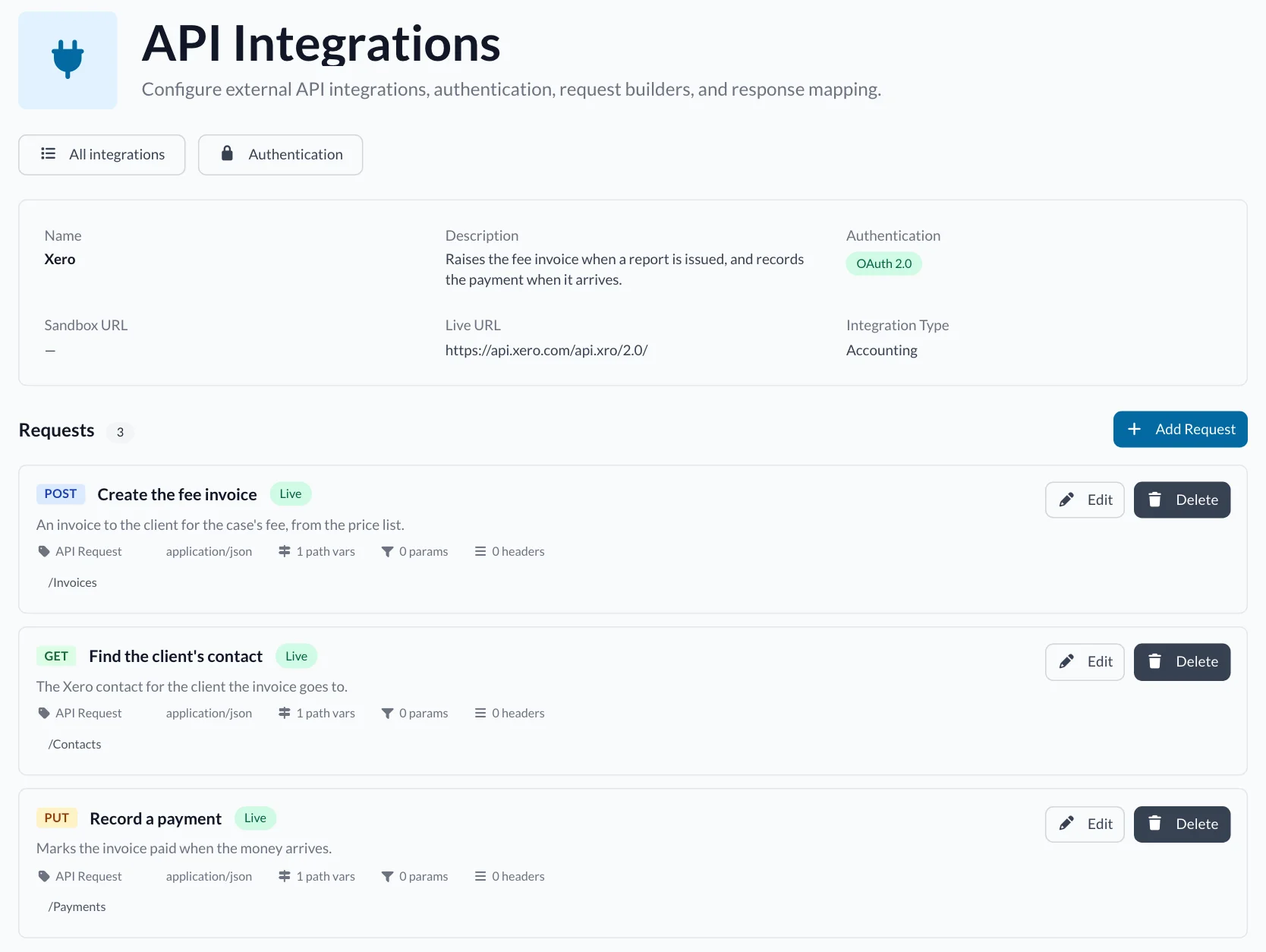Viewport: 1266px width, 952px height.
Task: Click the params filter icon in Find the client's contact
Action: pyautogui.click(x=387, y=713)
